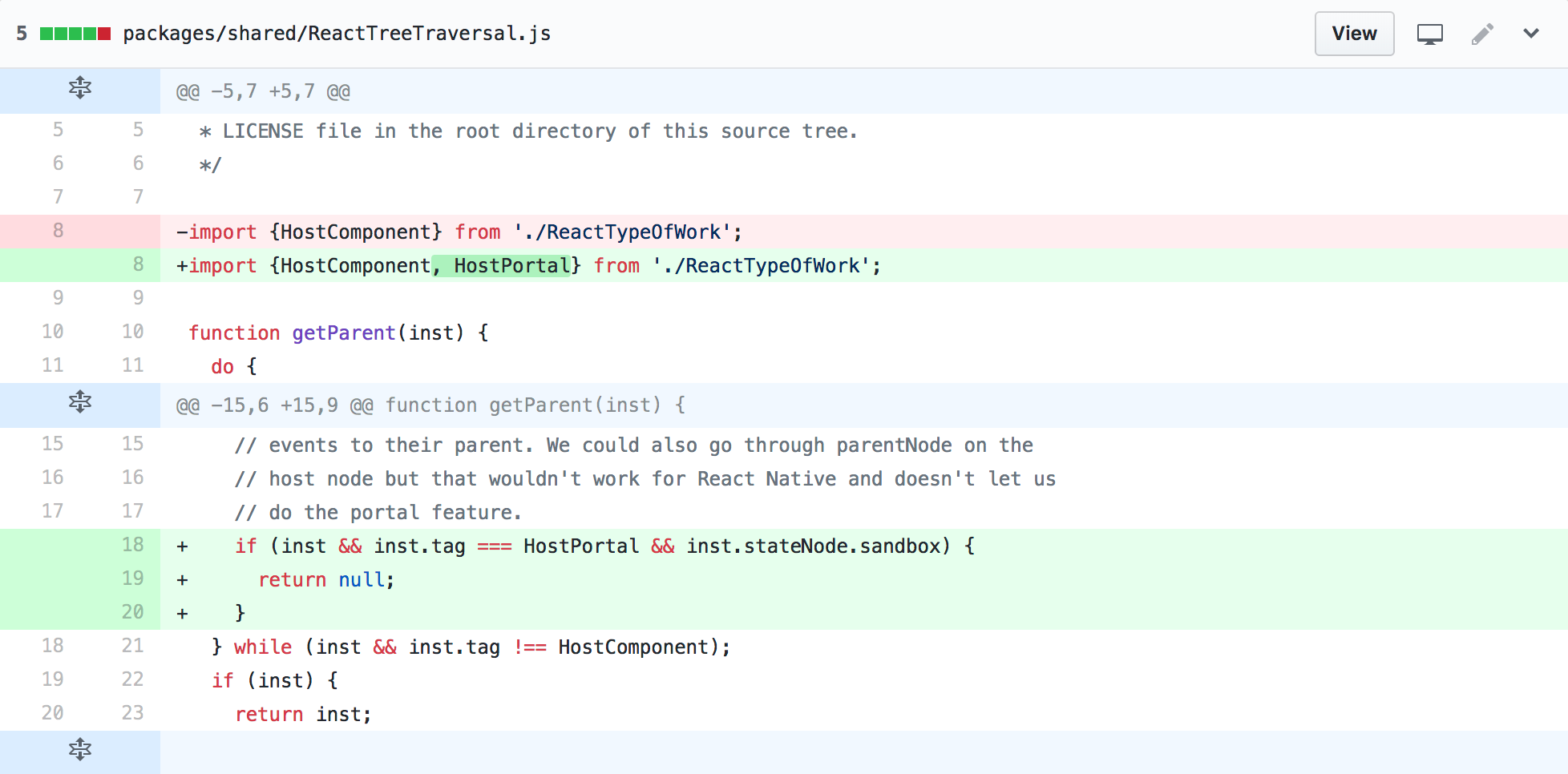Click the removed import HostComponent line
The image size is (1568, 774).
864,232
